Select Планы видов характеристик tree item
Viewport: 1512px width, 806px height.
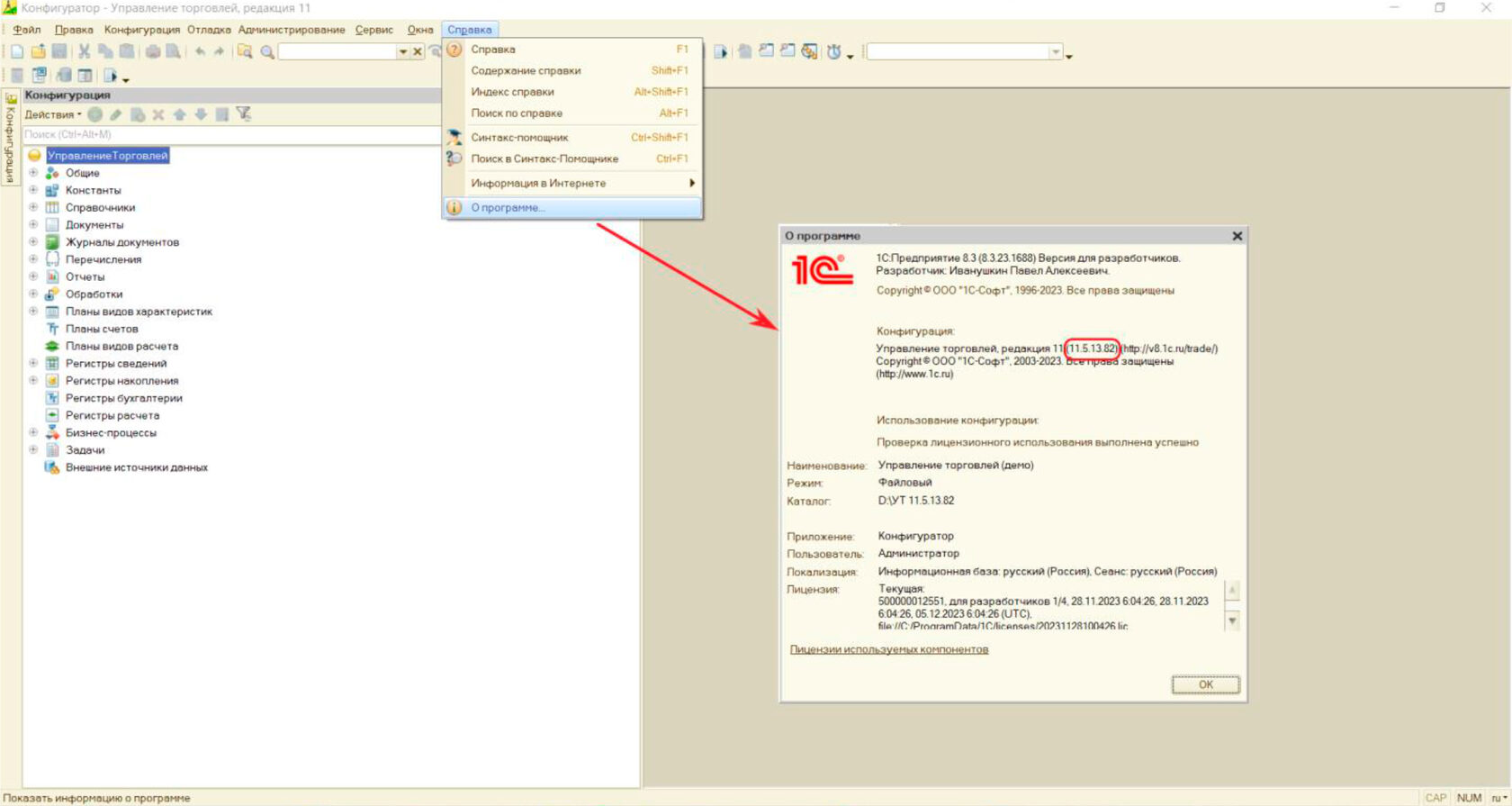(x=139, y=312)
